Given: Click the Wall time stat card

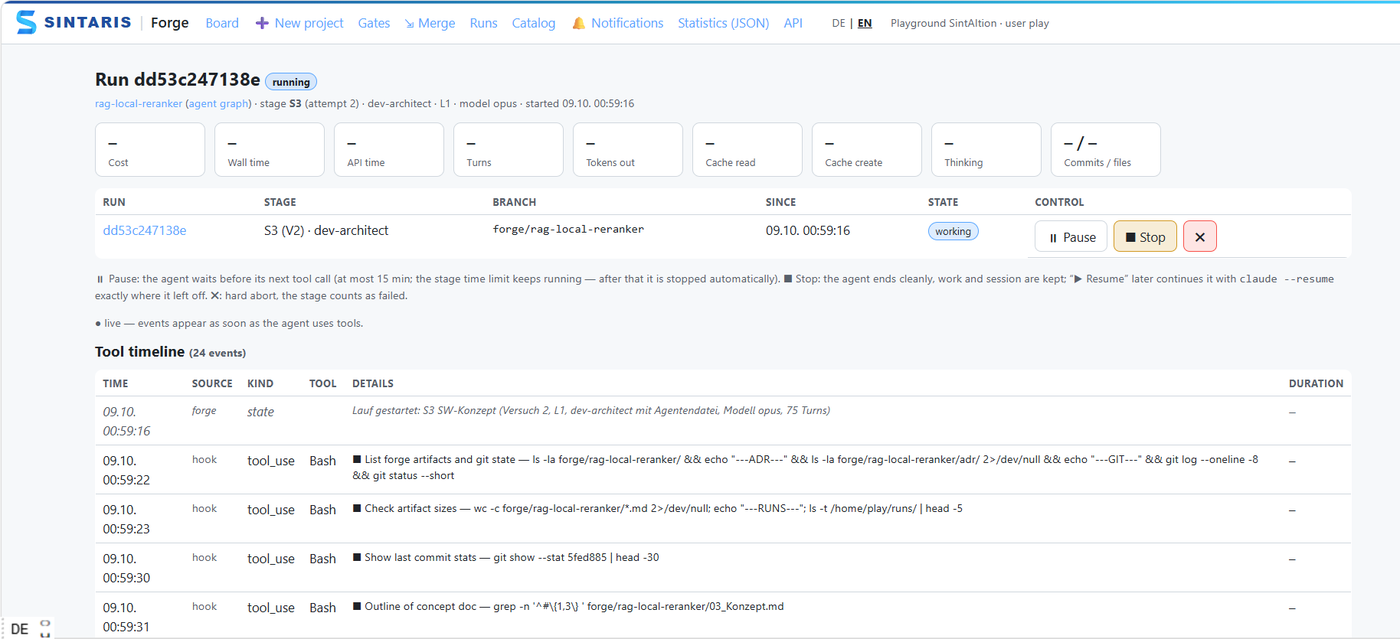Looking at the screenshot, I should [269, 150].
